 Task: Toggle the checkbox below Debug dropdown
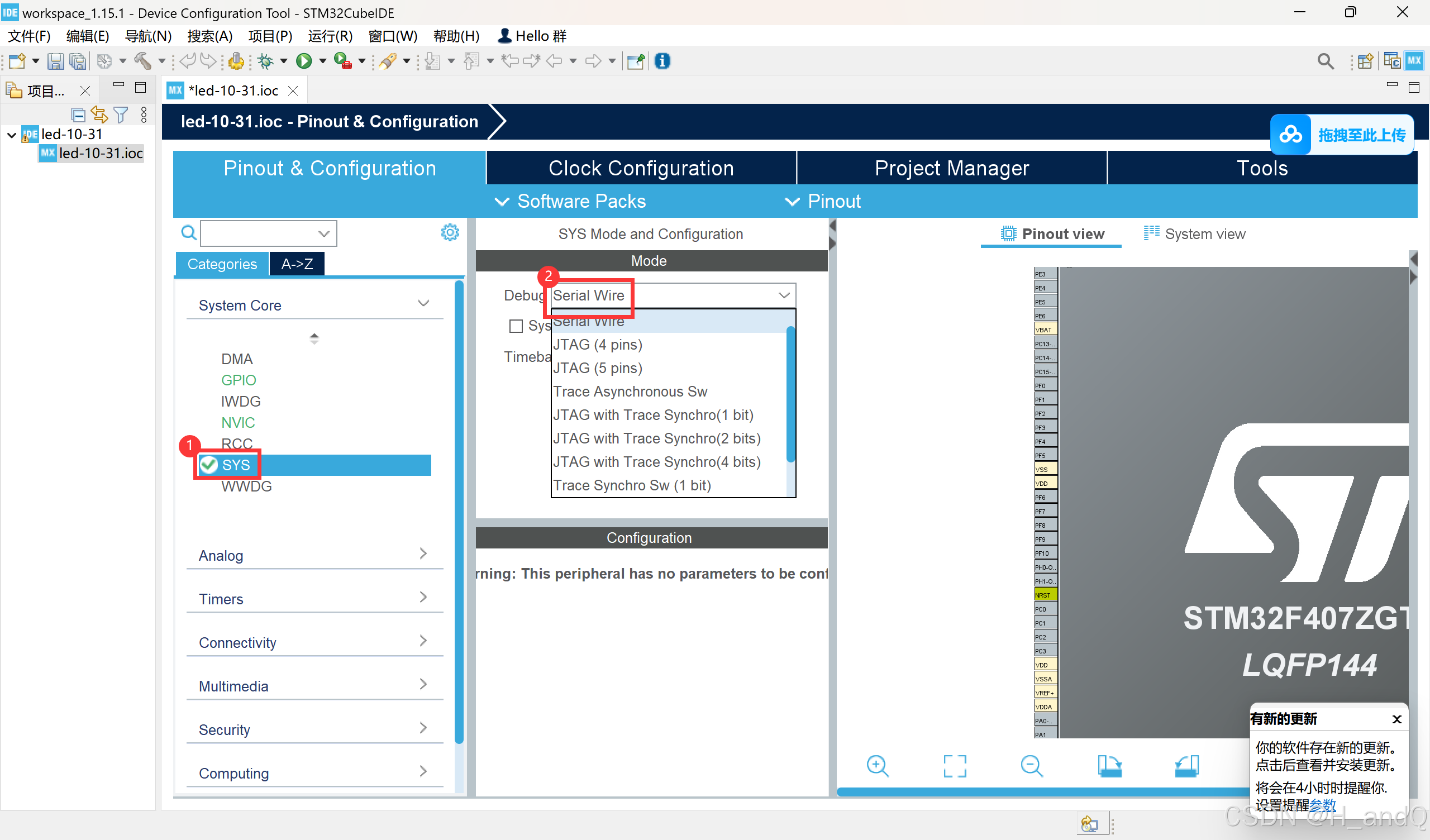click(516, 326)
